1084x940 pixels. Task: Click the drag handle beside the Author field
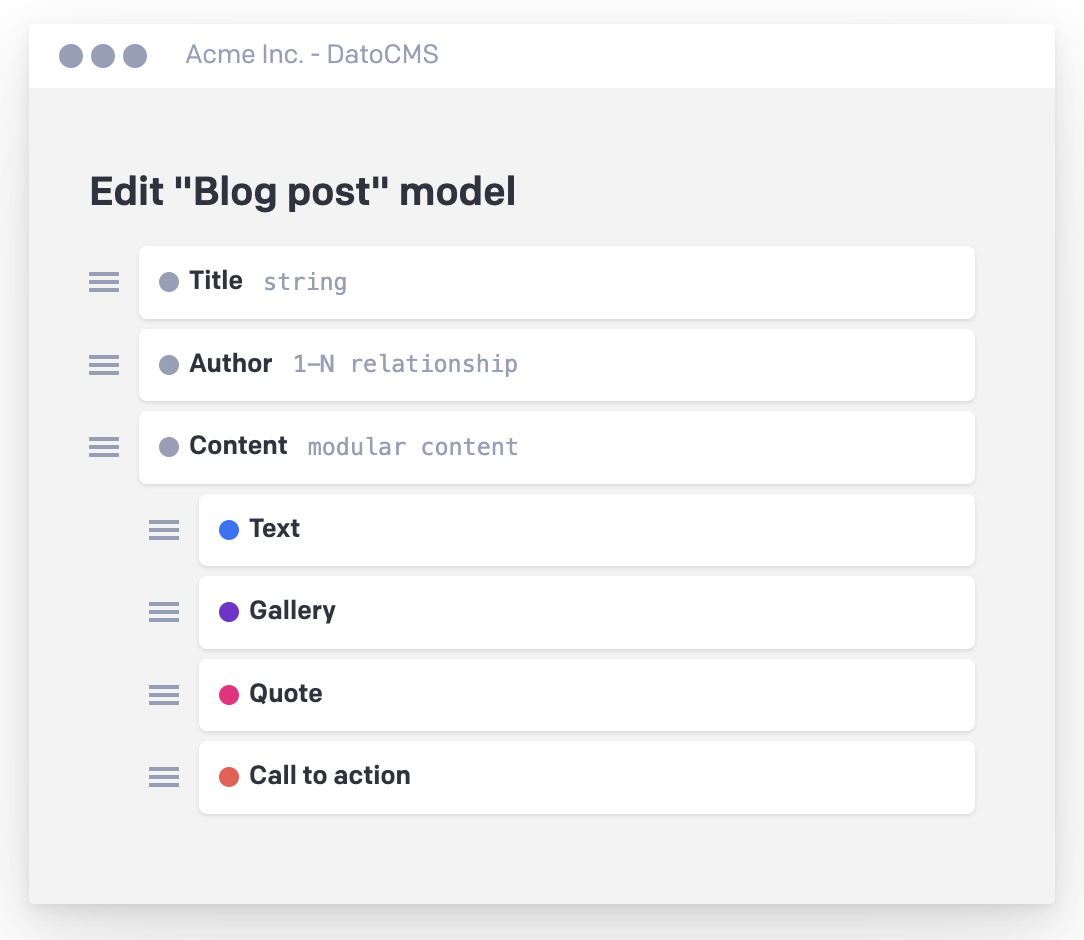click(104, 365)
